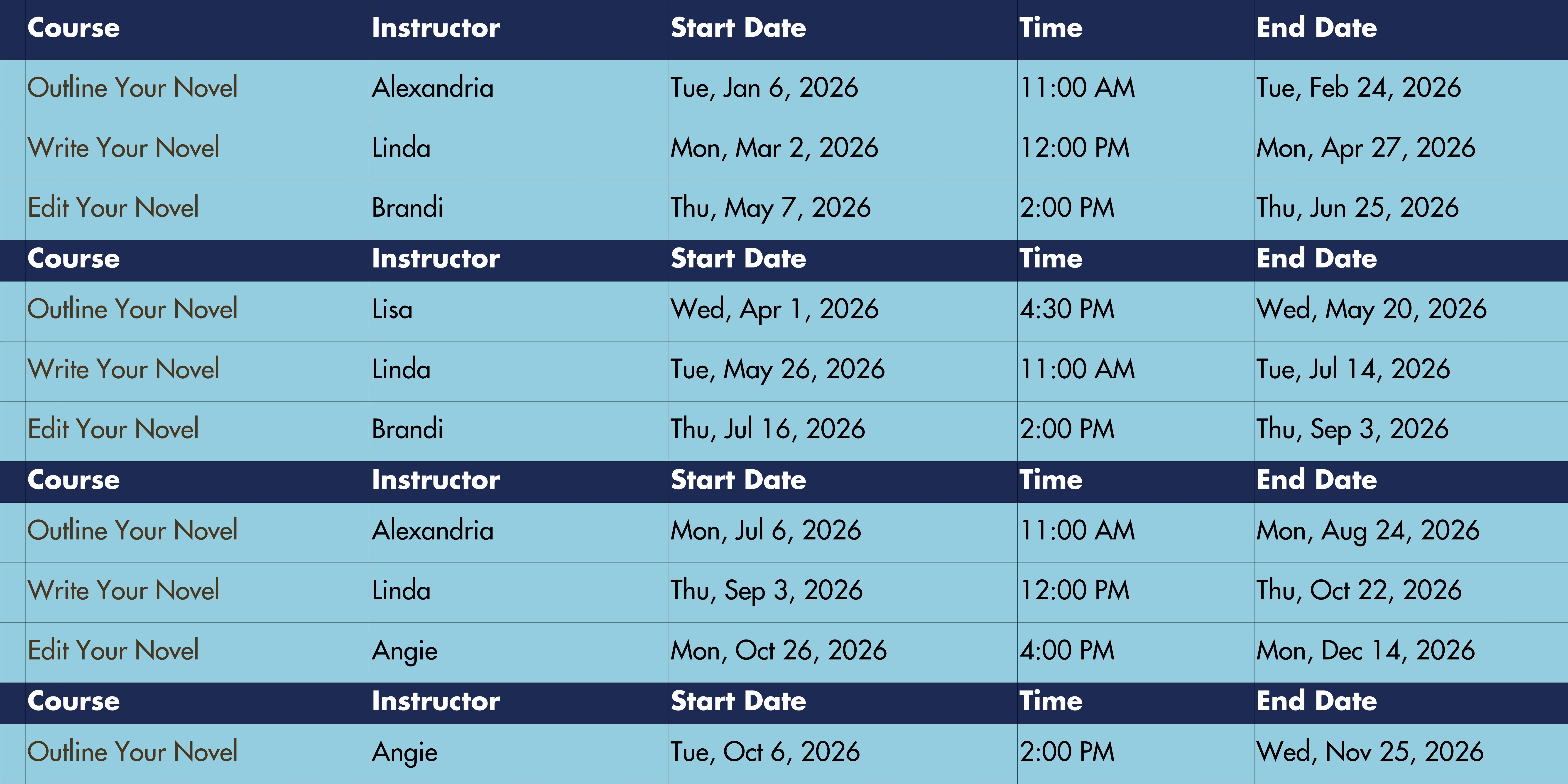Open Write Your Novel course starting Sep 3

(124, 590)
